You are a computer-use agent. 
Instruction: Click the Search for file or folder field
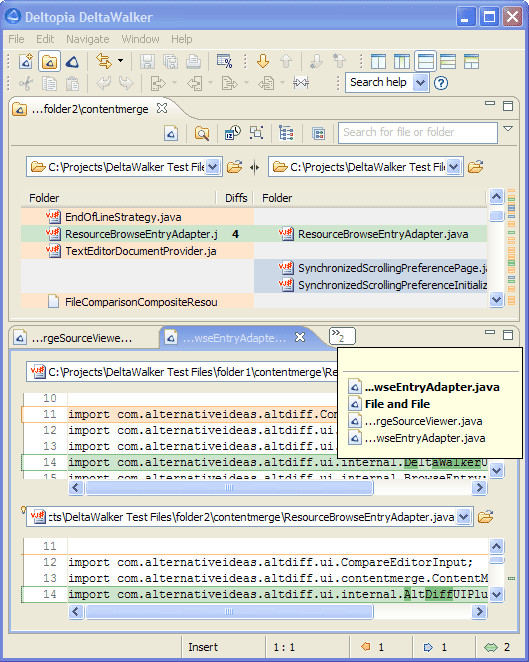(x=418, y=133)
